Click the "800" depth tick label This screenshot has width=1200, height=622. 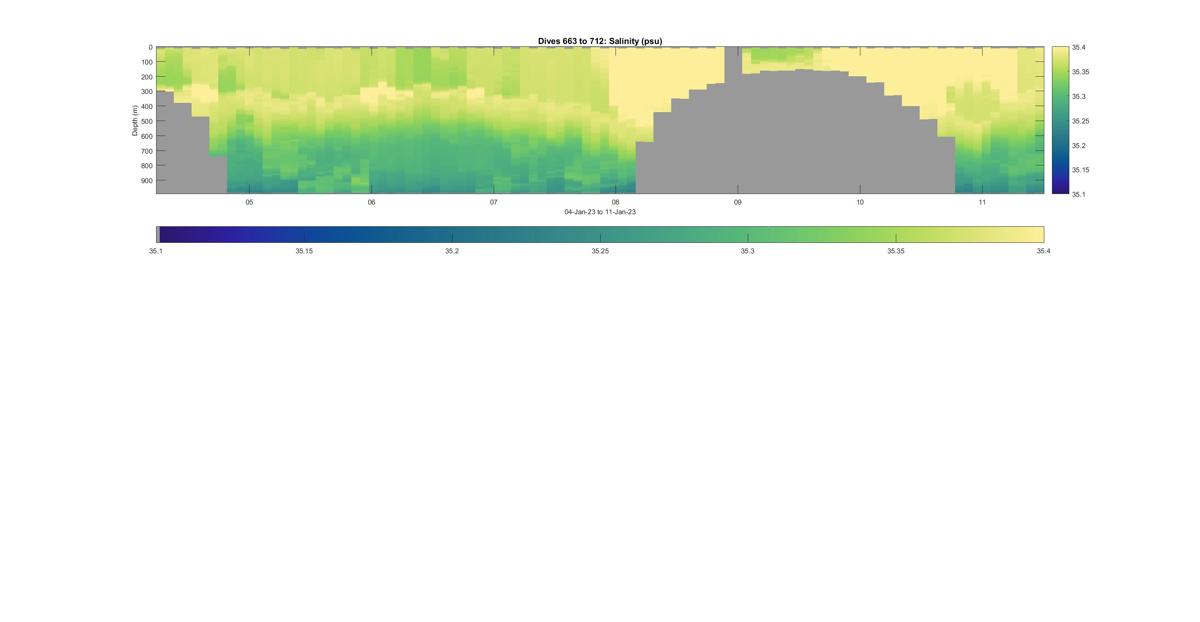click(146, 166)
